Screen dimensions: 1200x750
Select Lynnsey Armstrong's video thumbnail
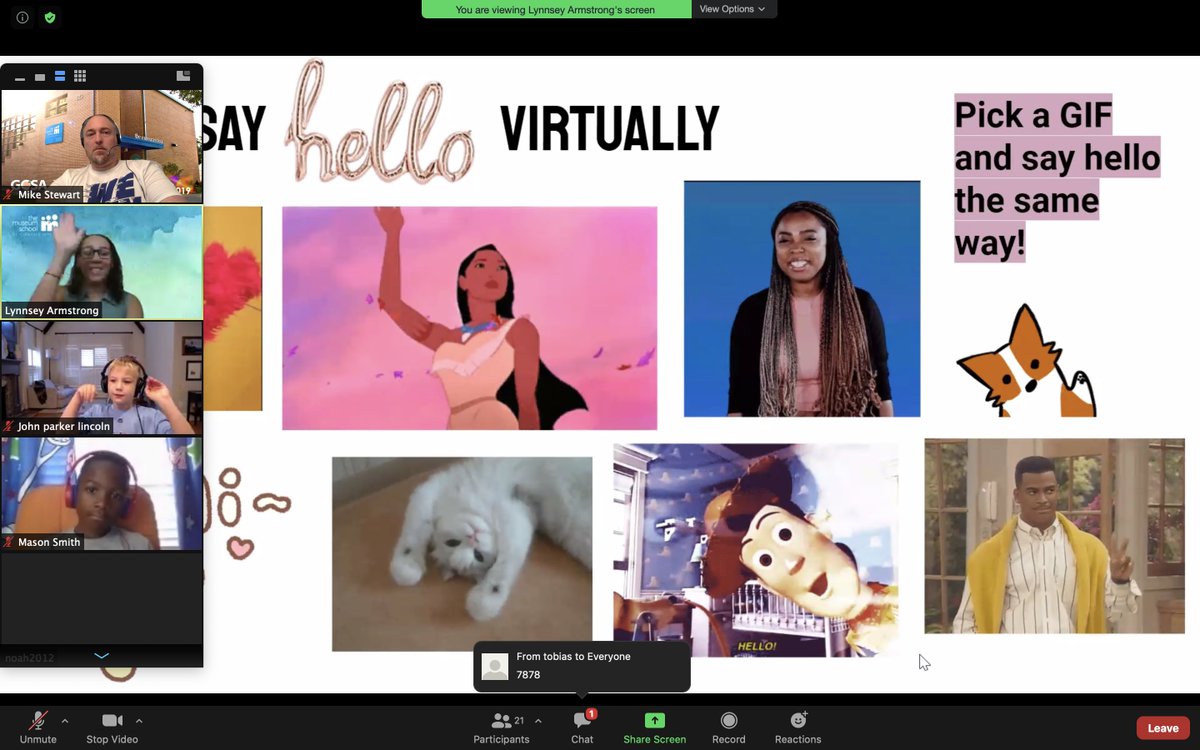(102, 262)
